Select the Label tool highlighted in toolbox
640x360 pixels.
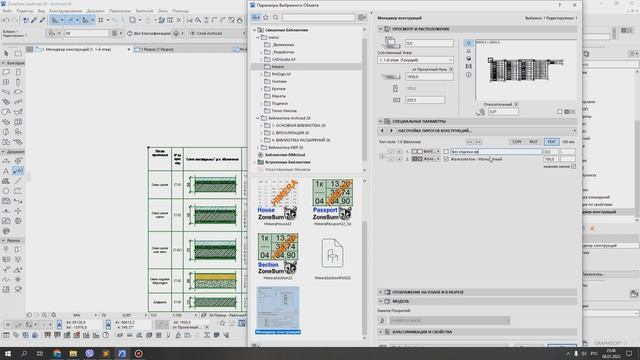click(x=18, y=171)
